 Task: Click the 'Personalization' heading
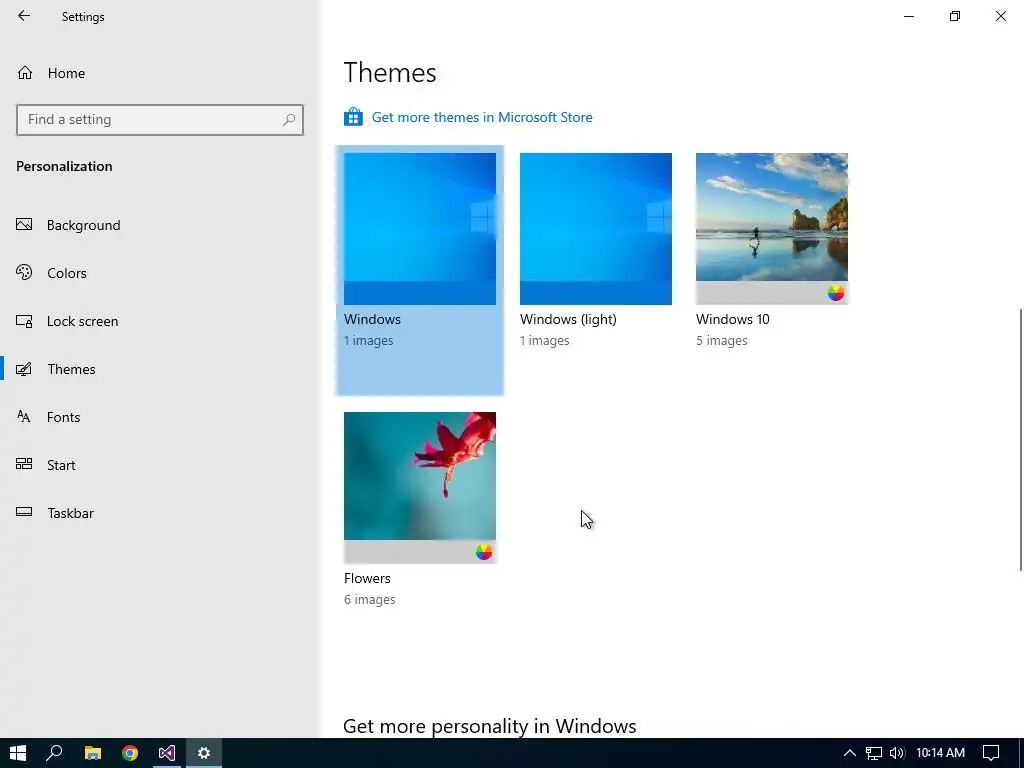point(64,166)
